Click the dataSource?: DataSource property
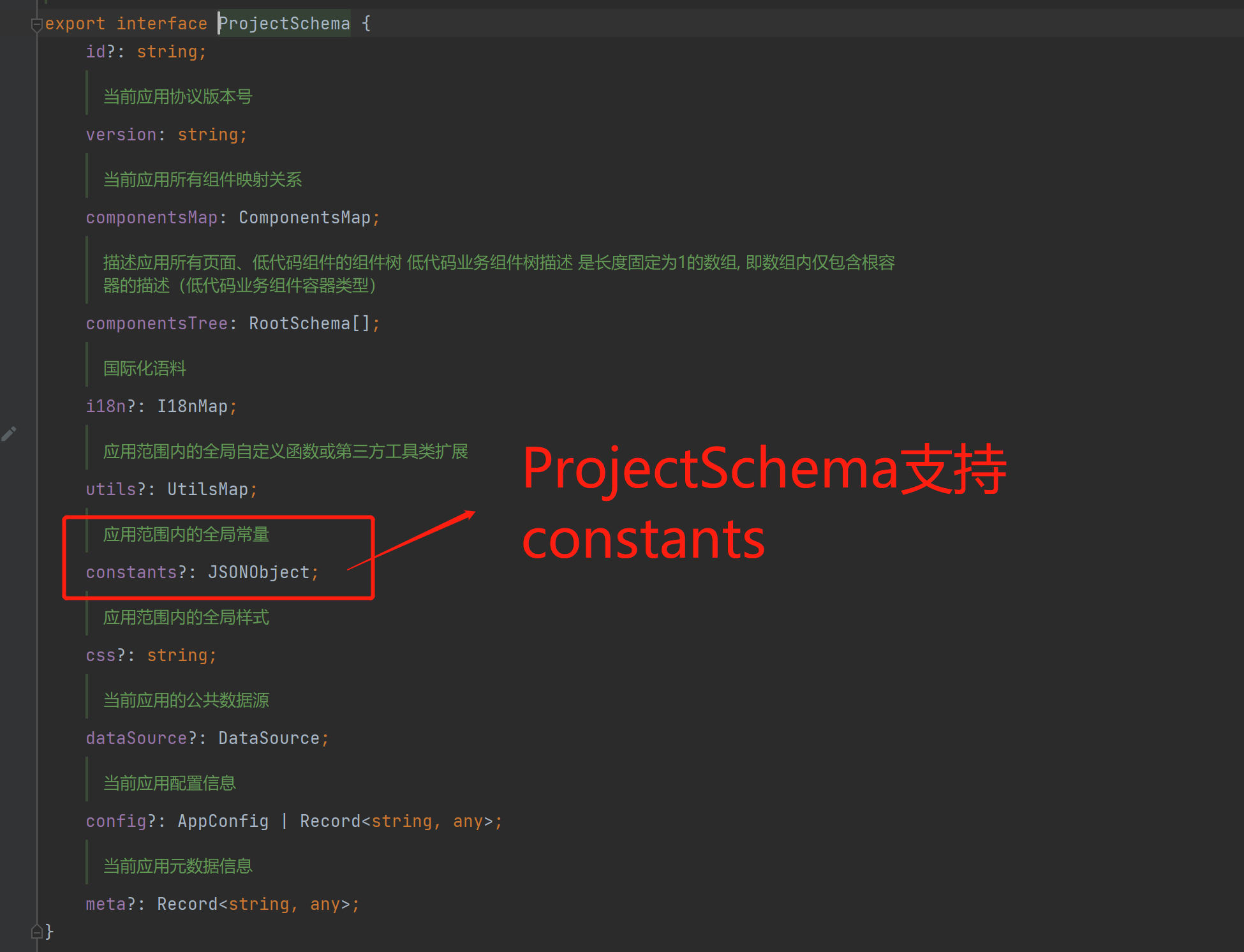 tap(207, 738)
